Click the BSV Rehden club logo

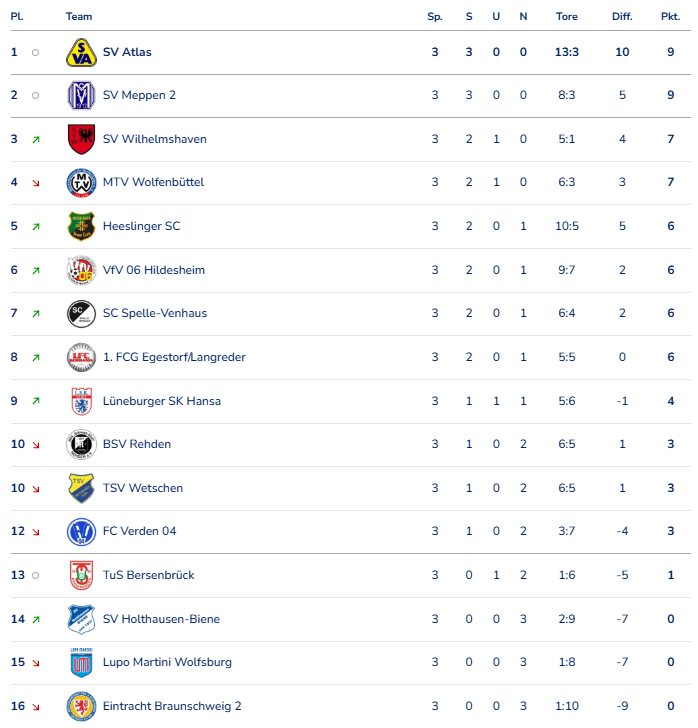(x=81, y=444)
